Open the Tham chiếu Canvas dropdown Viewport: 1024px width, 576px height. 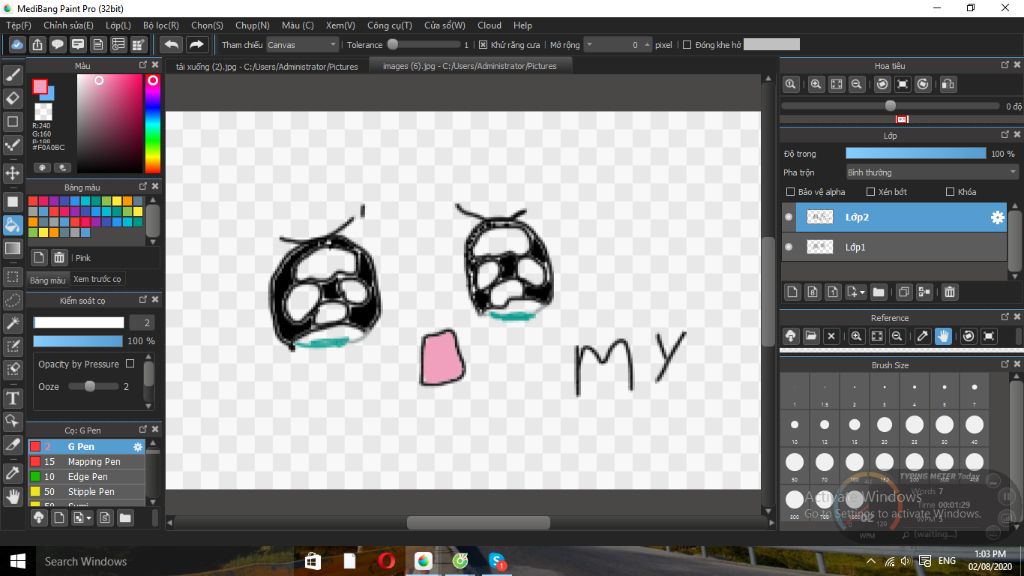coord(302,45)
